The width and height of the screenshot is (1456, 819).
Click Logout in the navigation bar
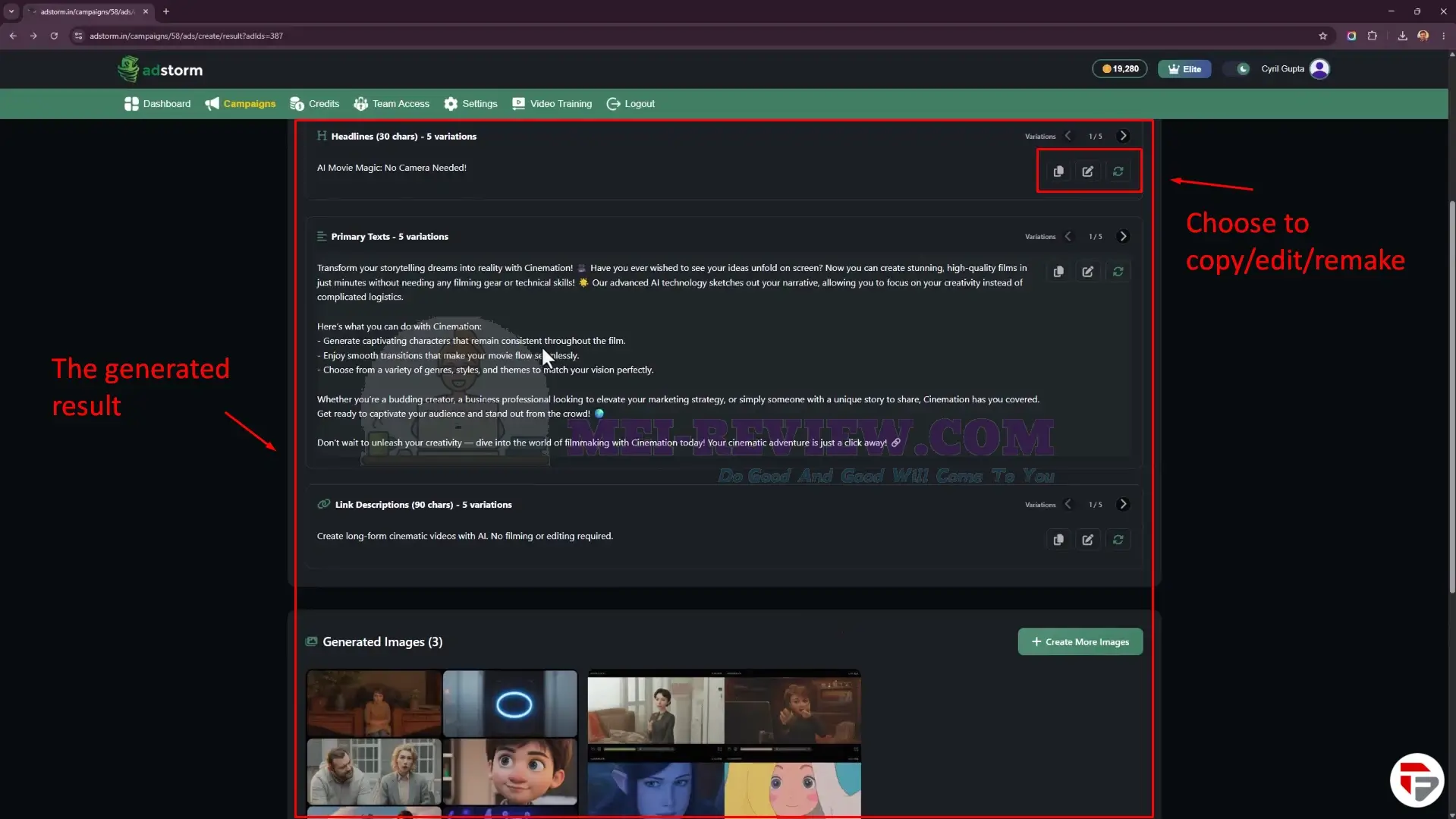tap(631, 104)
